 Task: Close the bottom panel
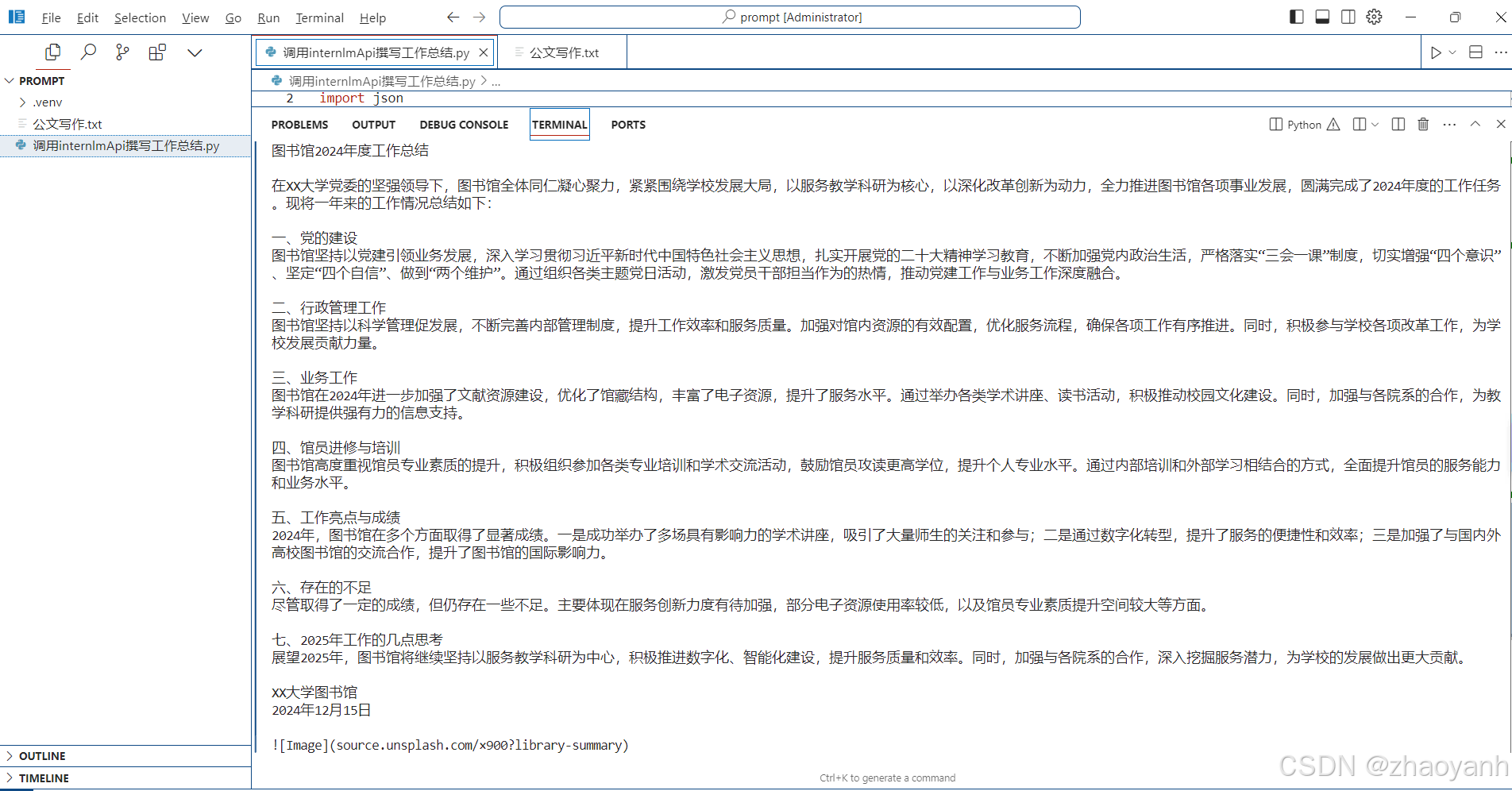(x=1501, y=125)
